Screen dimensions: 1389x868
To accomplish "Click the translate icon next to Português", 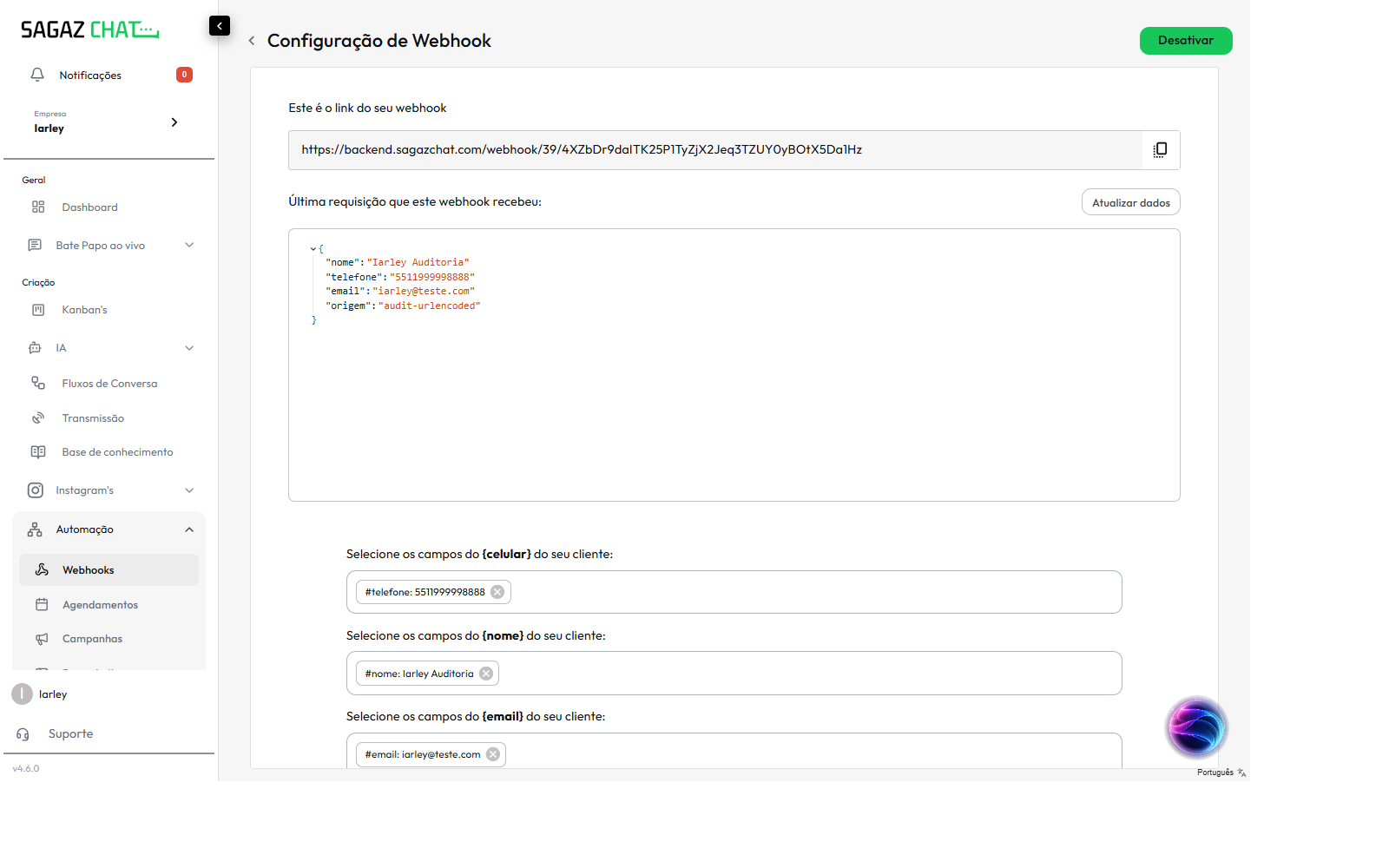I will pyautogui.click(x=1242, y=773).
